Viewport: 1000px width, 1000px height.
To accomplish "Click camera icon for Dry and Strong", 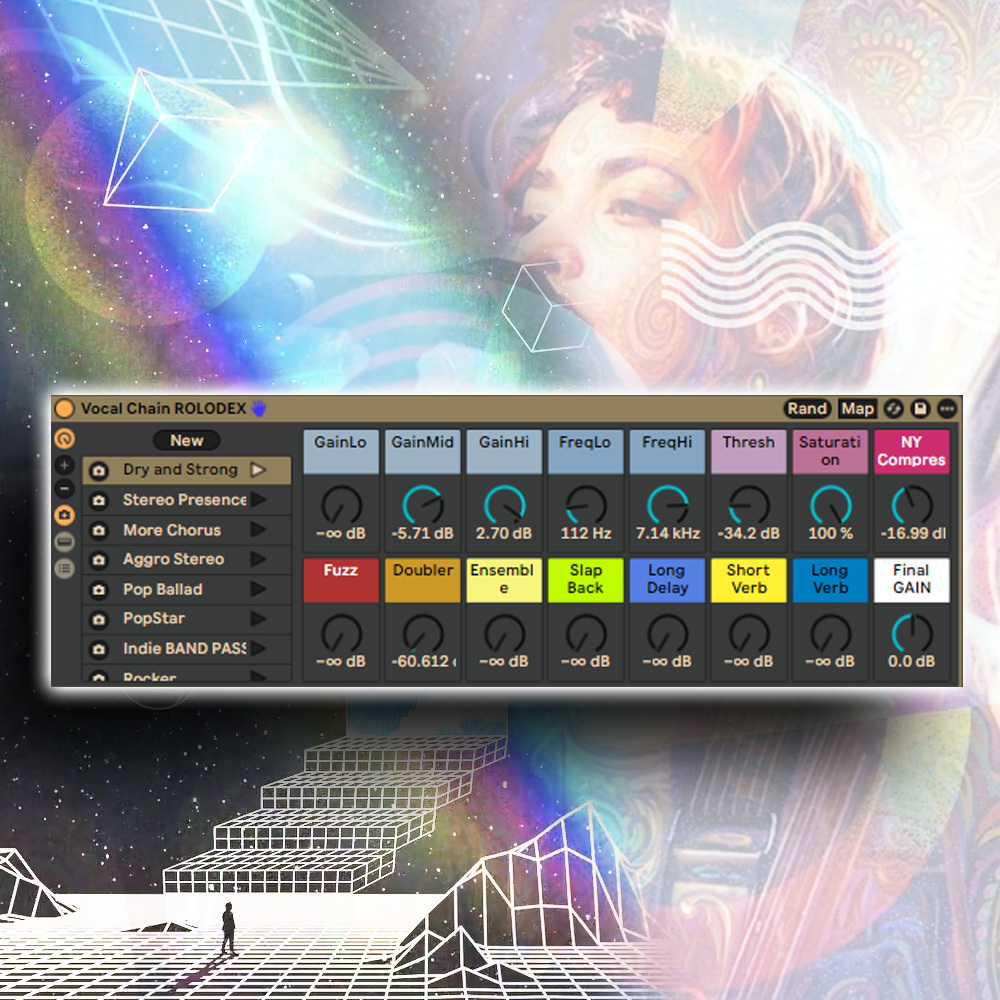I will click(99, 471).
